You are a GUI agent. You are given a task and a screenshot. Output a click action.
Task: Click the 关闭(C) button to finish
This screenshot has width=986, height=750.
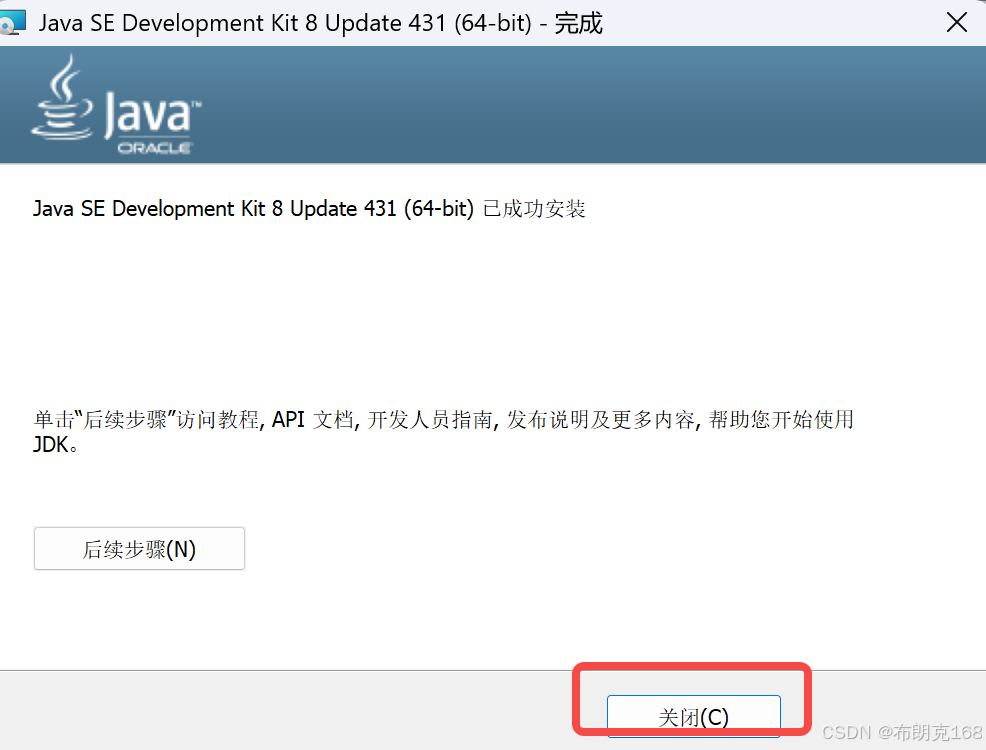[694, 716]
